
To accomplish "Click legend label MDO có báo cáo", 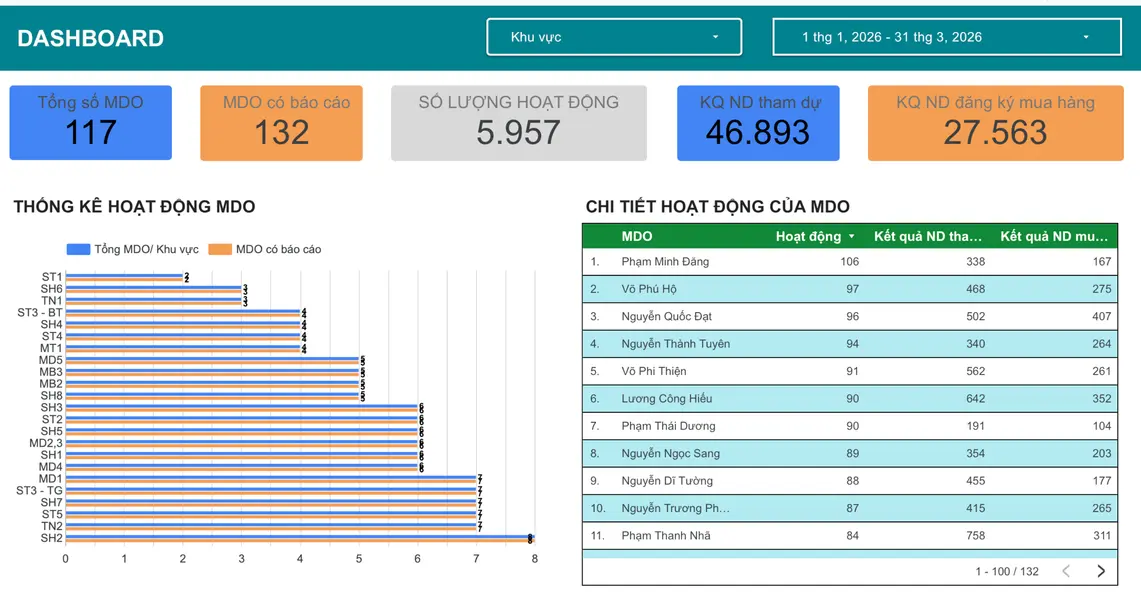I will (278, 249).
